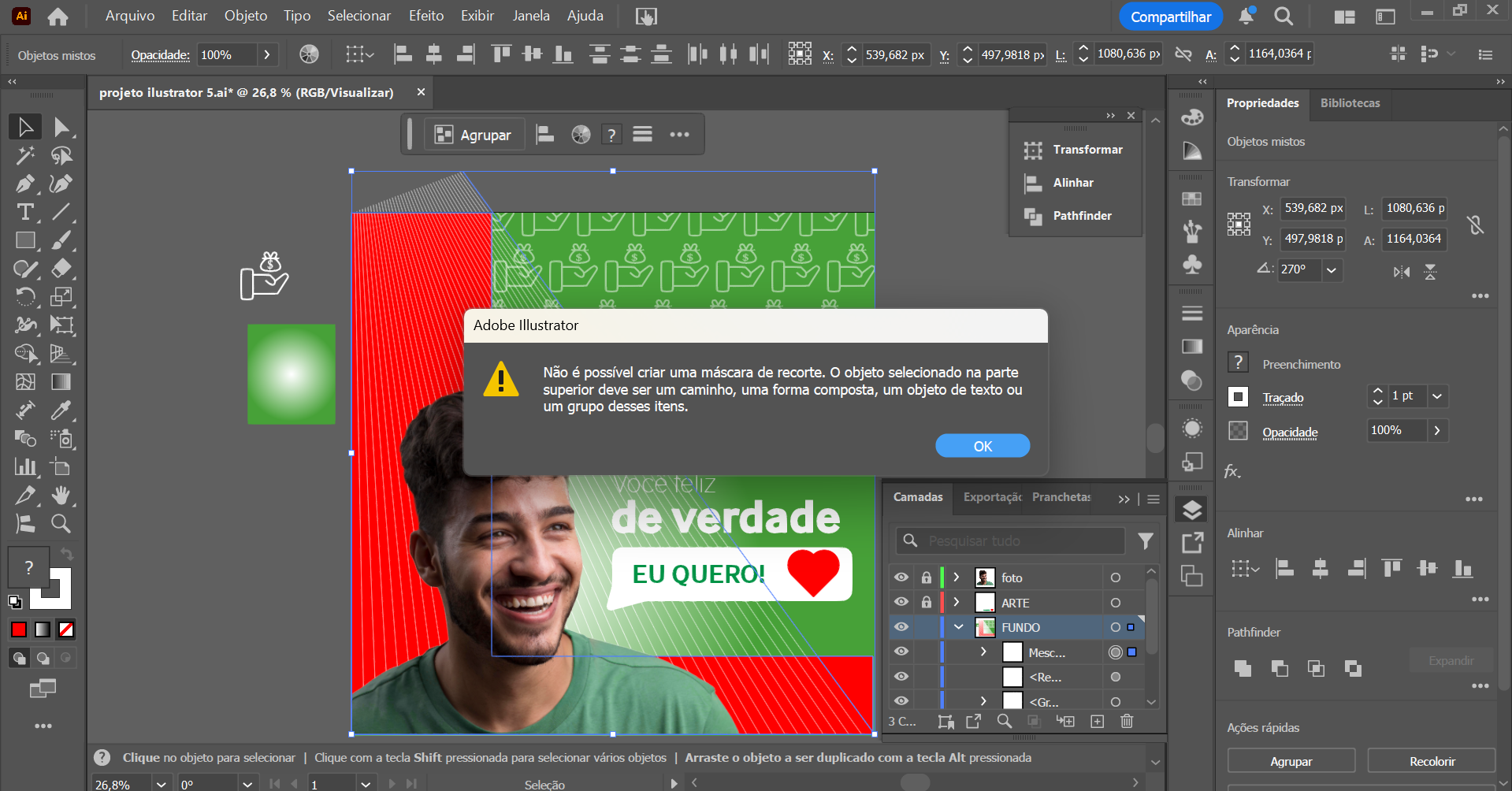Select the Column Graph tool
1512x791 pixels.
(25, 467)
